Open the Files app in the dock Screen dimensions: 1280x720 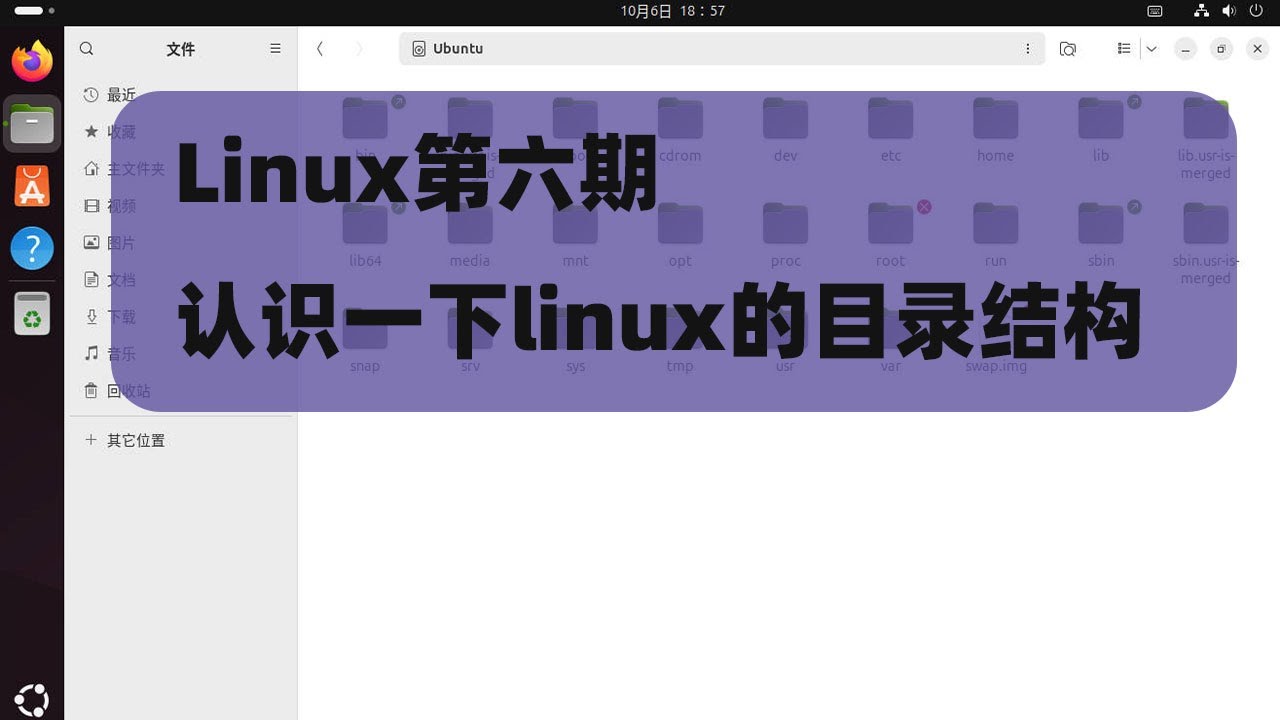coord(32,124)
